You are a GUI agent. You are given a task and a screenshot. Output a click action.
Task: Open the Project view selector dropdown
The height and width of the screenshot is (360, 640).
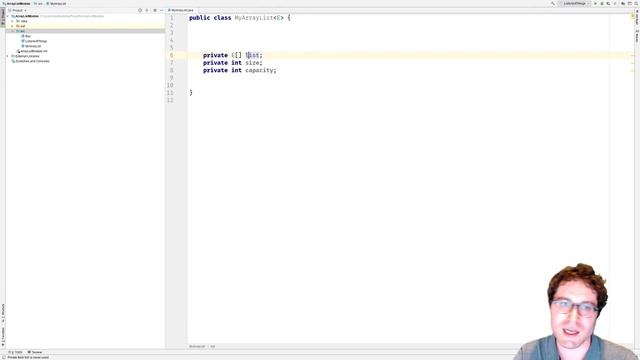(x=18, y=10)
